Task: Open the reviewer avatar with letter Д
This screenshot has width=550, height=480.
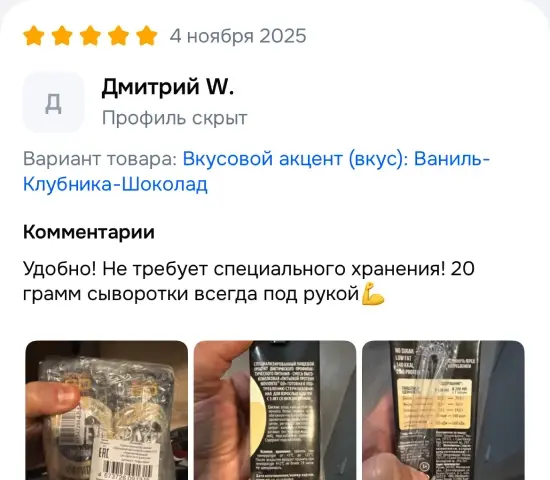Action: tap(53, 102)
